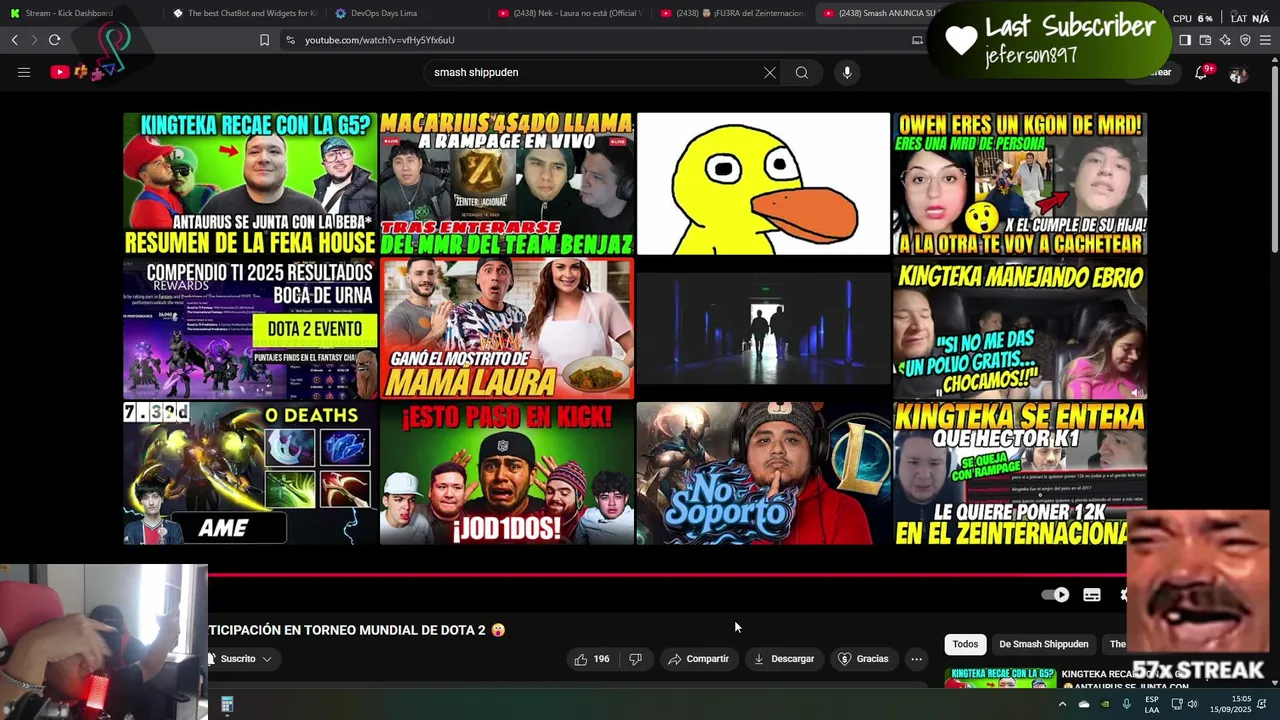
Task: Like the video showing 196 likes
Action: [591, 659]
